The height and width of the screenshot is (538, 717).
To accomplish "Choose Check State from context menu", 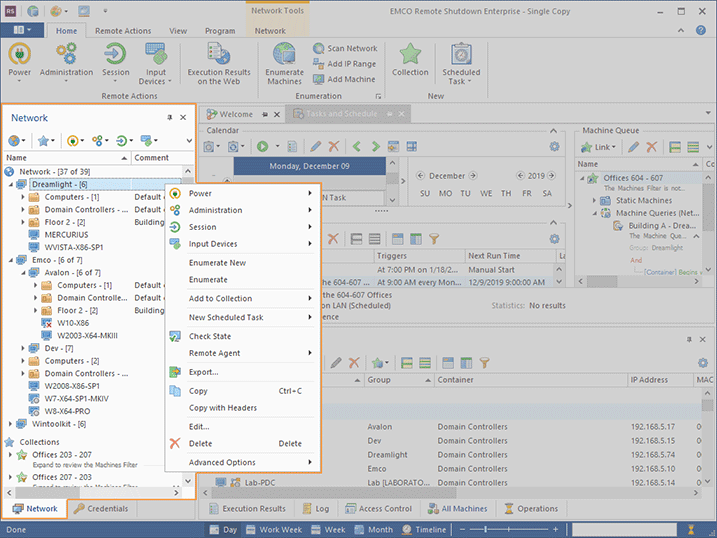I will (210, 336).
